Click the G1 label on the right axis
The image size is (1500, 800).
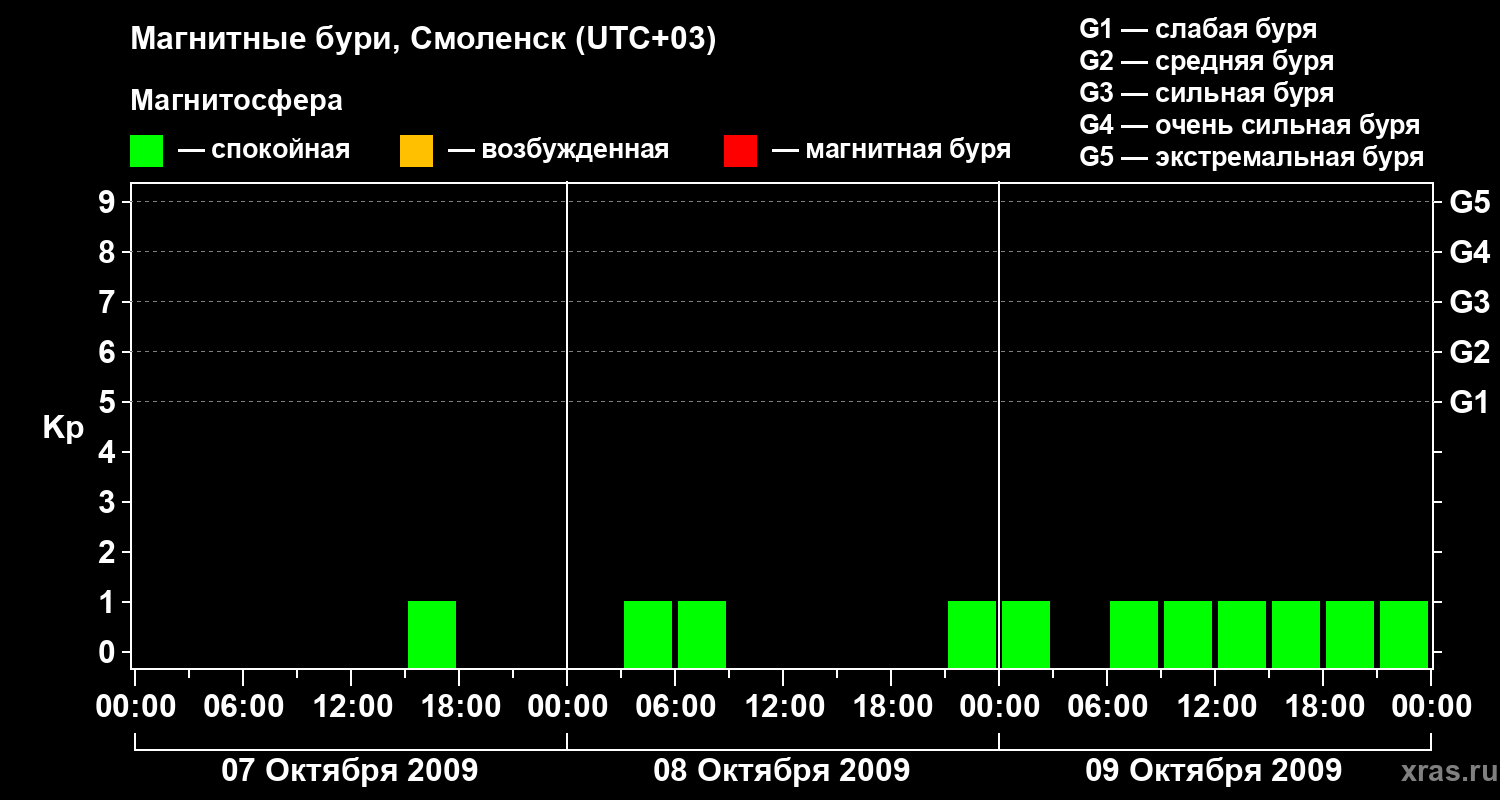coord(1470,402)
